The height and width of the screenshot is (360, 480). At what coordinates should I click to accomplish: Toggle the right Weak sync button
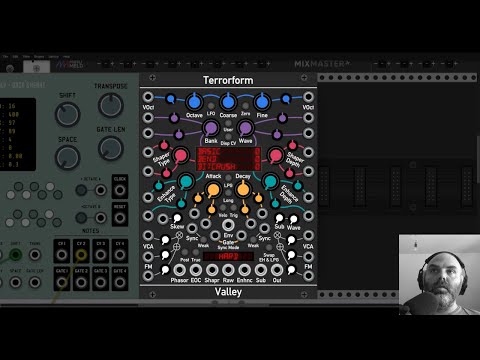pos(253,239)
